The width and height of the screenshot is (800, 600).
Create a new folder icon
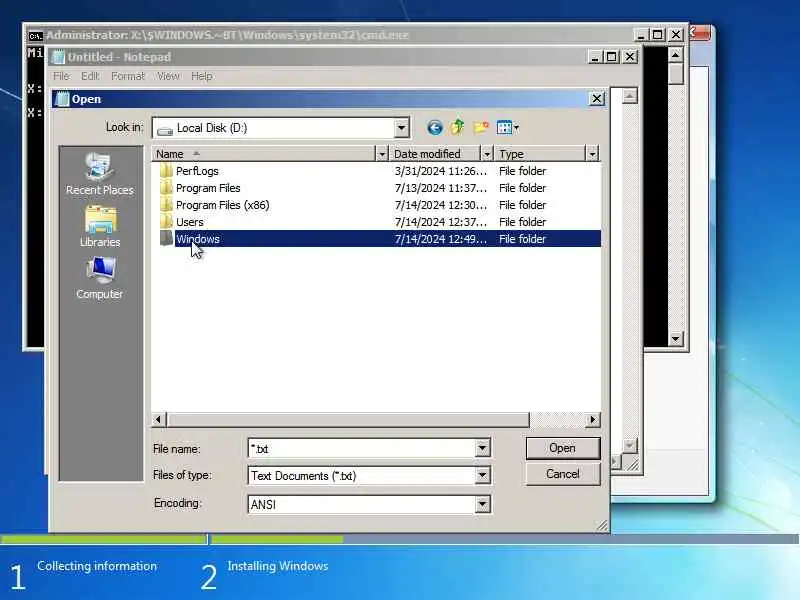481,127
